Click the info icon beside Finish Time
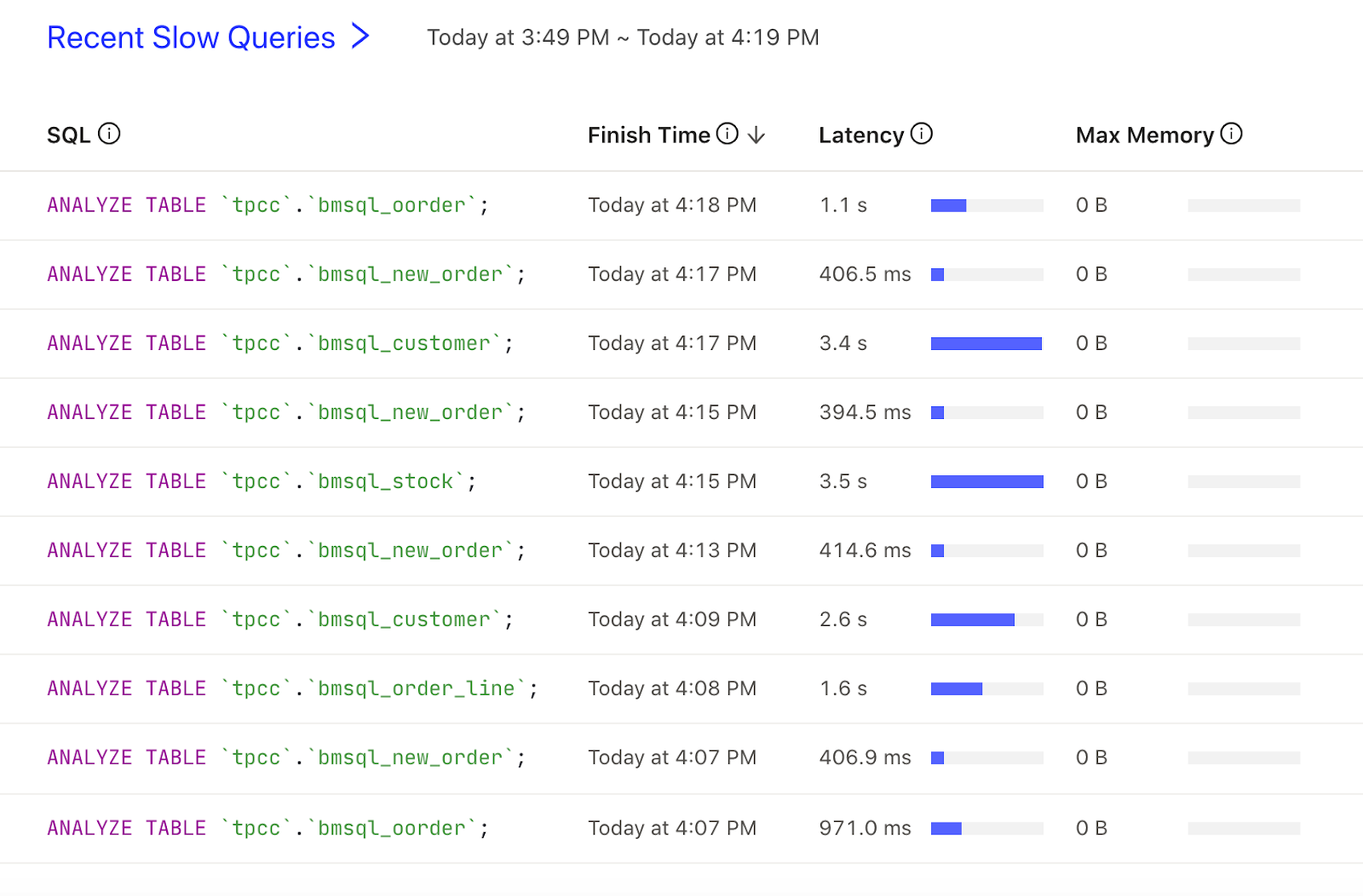The width and height of the screenshot is (1363, 896). tap(727, 134)
